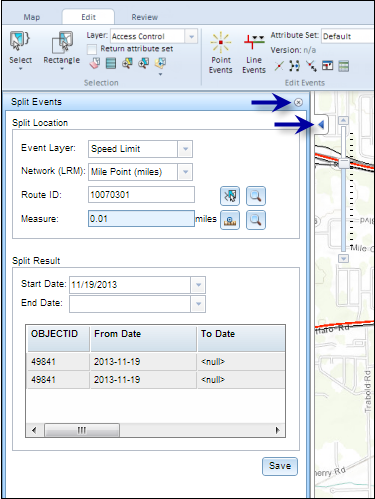The width and height of the screenshot is (375, 499).
Task: Click map zoom out arrow at slider bottom
Action: coord(343,258)
